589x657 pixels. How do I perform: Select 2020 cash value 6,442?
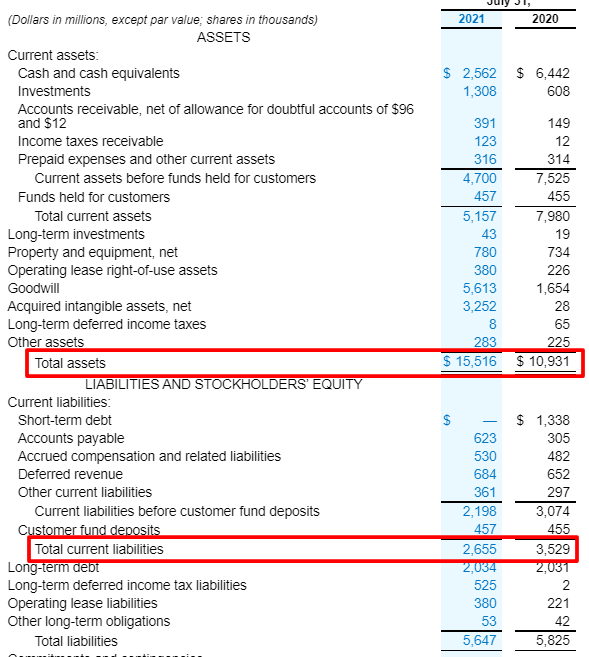coord(553,73)
